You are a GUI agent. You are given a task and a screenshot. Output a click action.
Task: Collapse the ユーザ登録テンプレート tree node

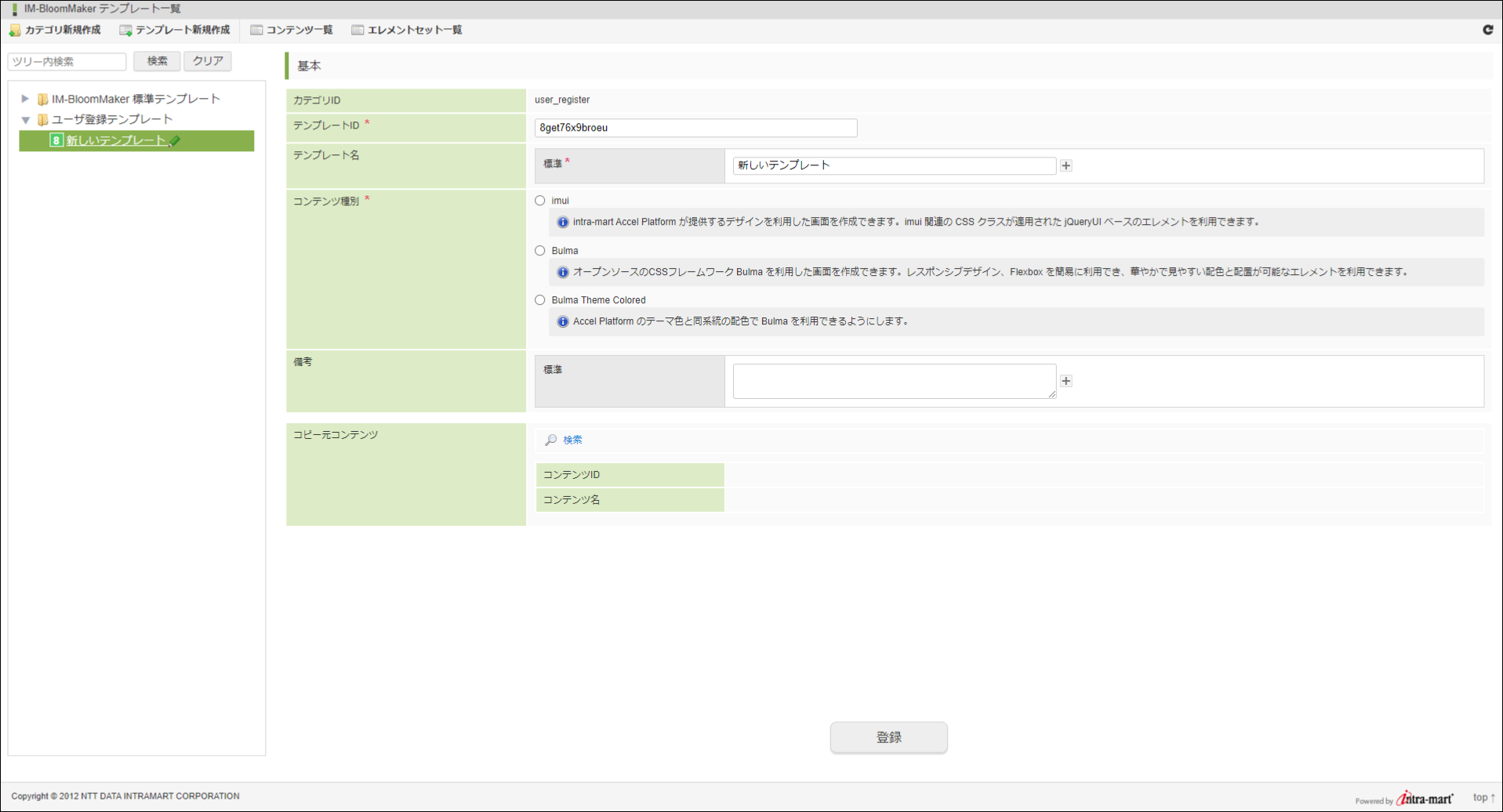25,120
